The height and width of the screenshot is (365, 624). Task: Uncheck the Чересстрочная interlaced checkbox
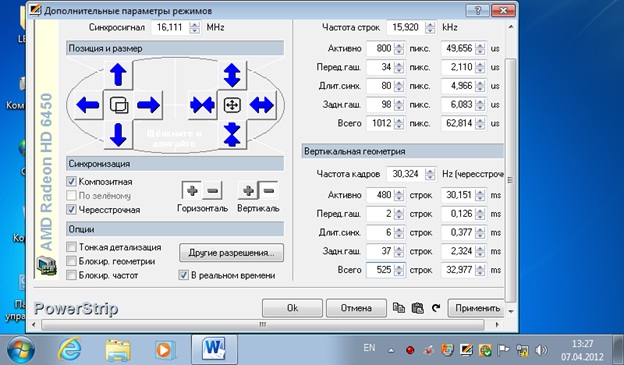71,209
